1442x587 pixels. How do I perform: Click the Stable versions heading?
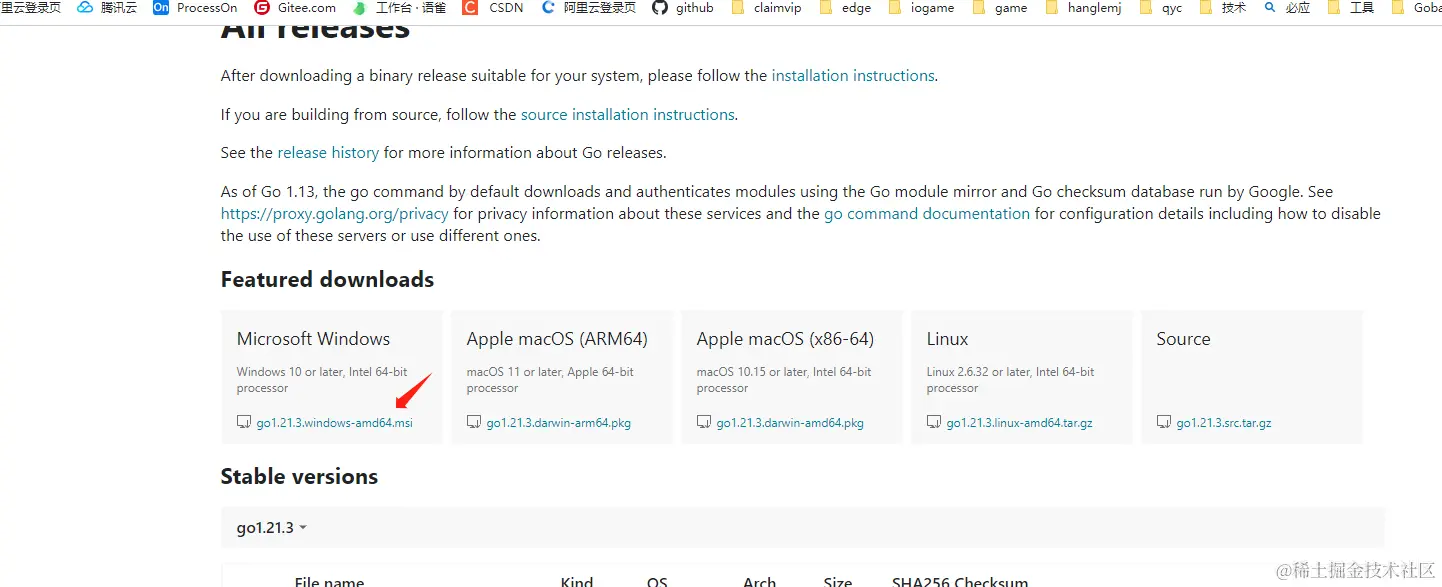pyautogui.click(x=299, y=477)
